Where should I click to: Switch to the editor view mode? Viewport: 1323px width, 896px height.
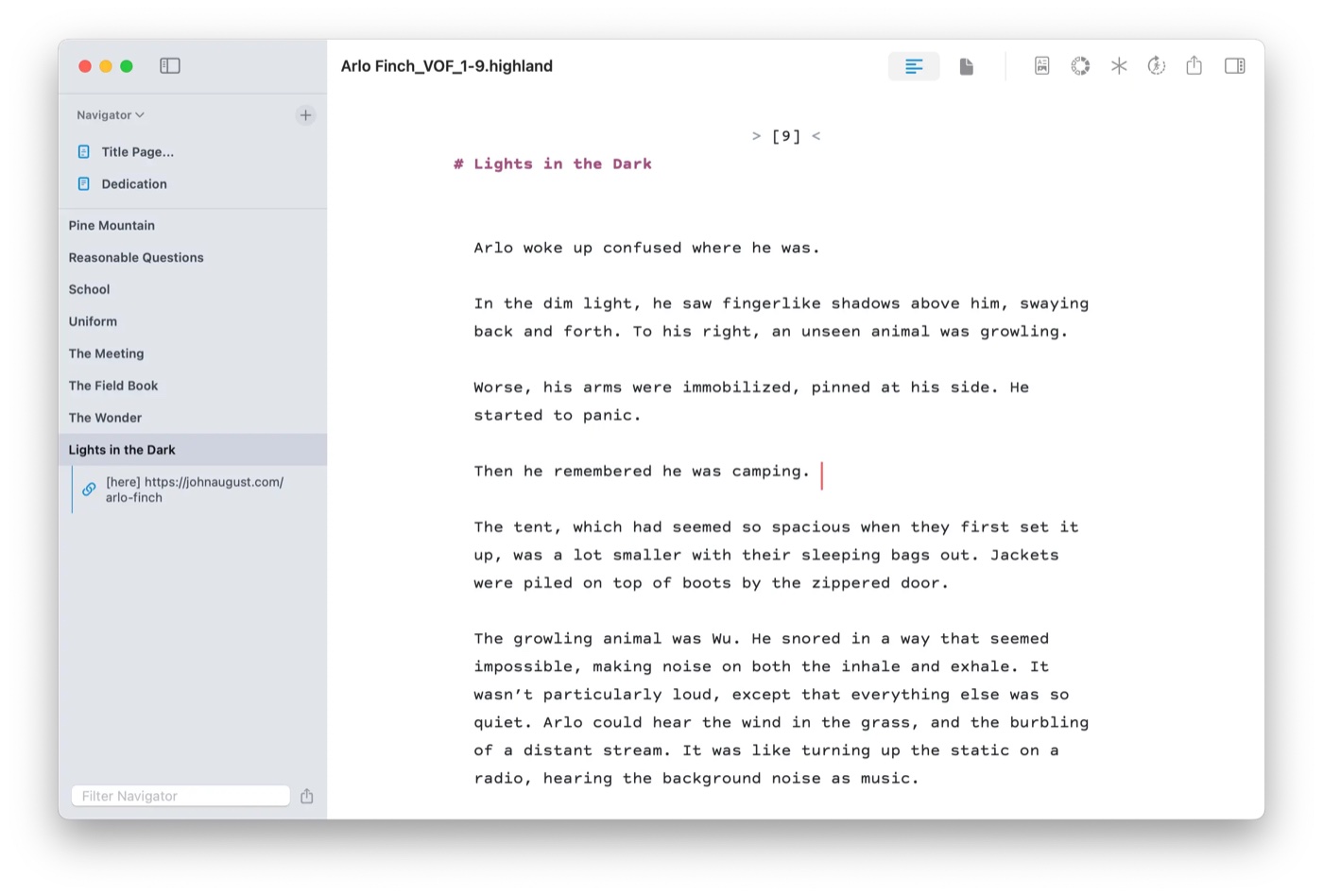click(x=914, y=66)
